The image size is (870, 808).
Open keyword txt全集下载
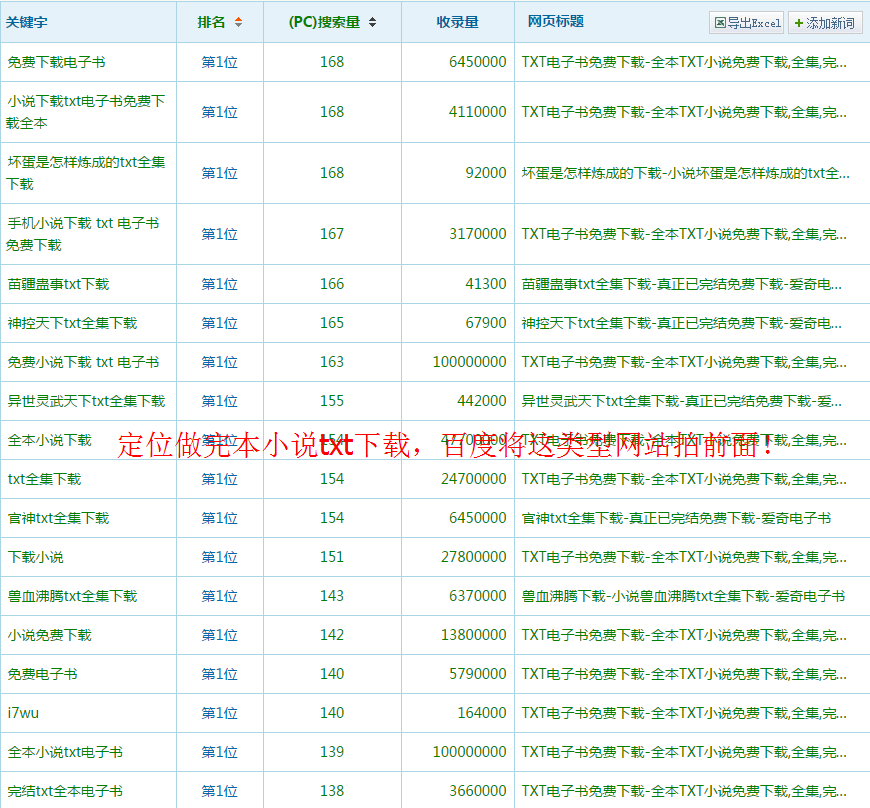[44, 479]
